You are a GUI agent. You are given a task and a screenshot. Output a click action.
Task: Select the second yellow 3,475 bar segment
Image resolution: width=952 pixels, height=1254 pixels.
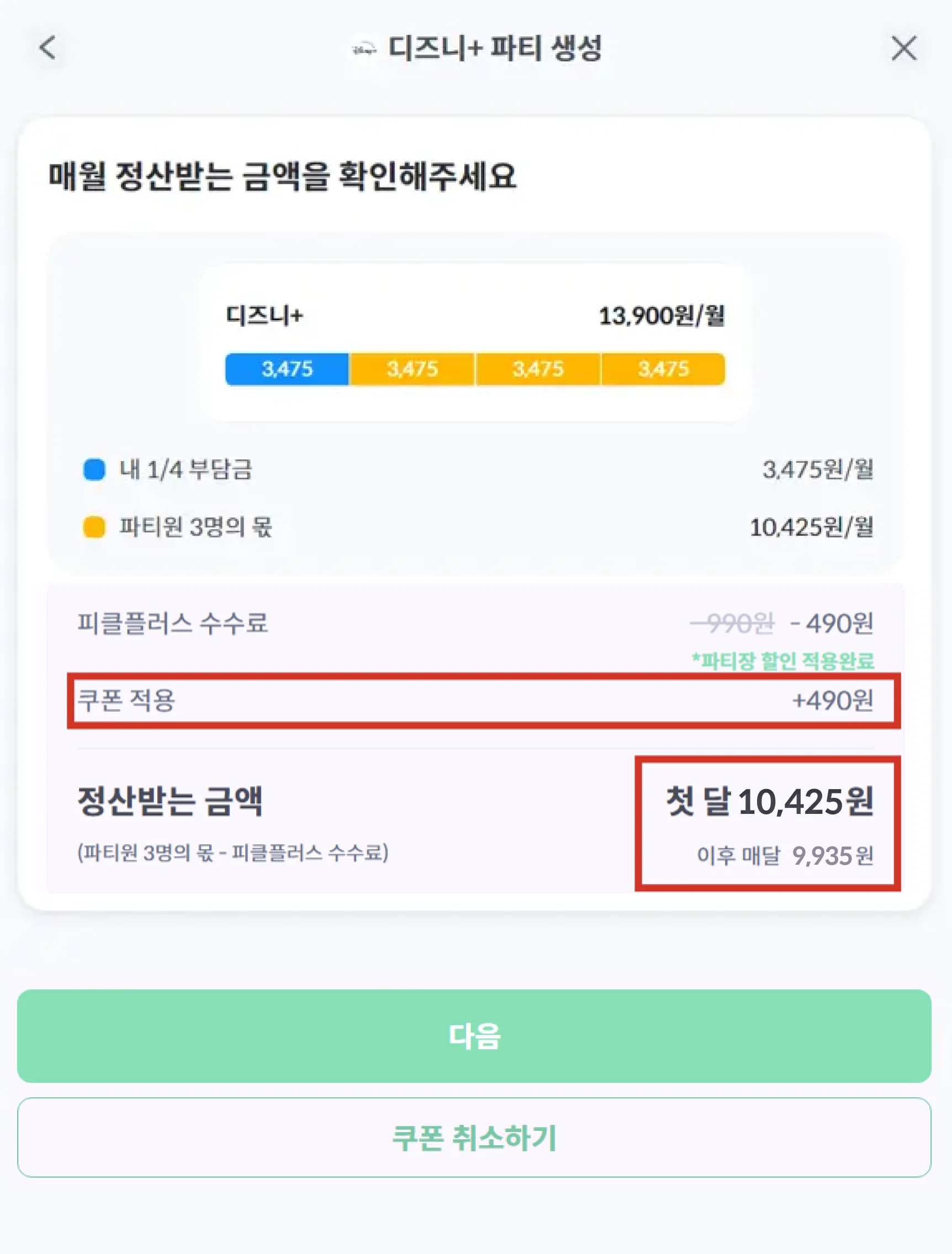[537, 369]
